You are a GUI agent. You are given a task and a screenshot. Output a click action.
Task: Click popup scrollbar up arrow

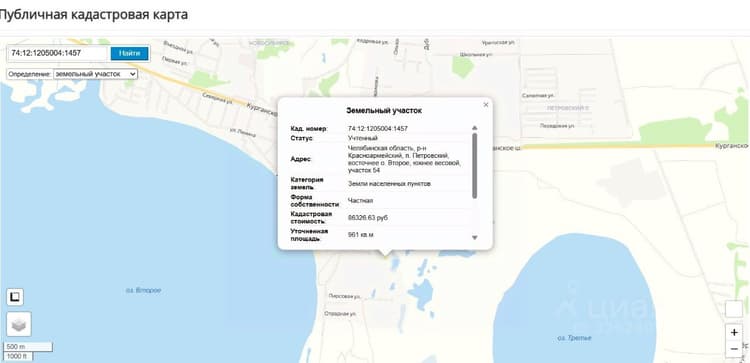pos(474,128)
